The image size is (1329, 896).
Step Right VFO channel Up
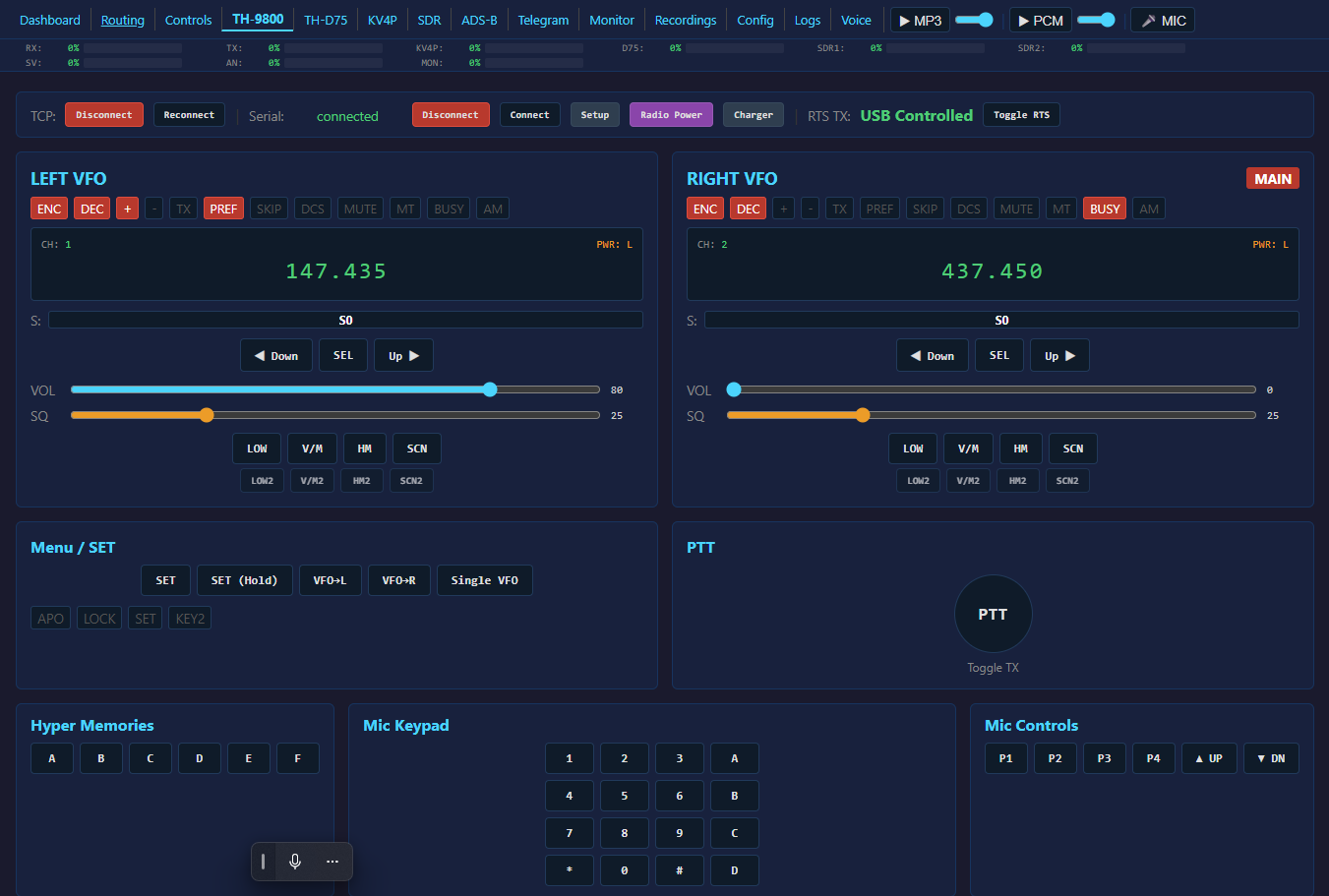pos(1059,356)
